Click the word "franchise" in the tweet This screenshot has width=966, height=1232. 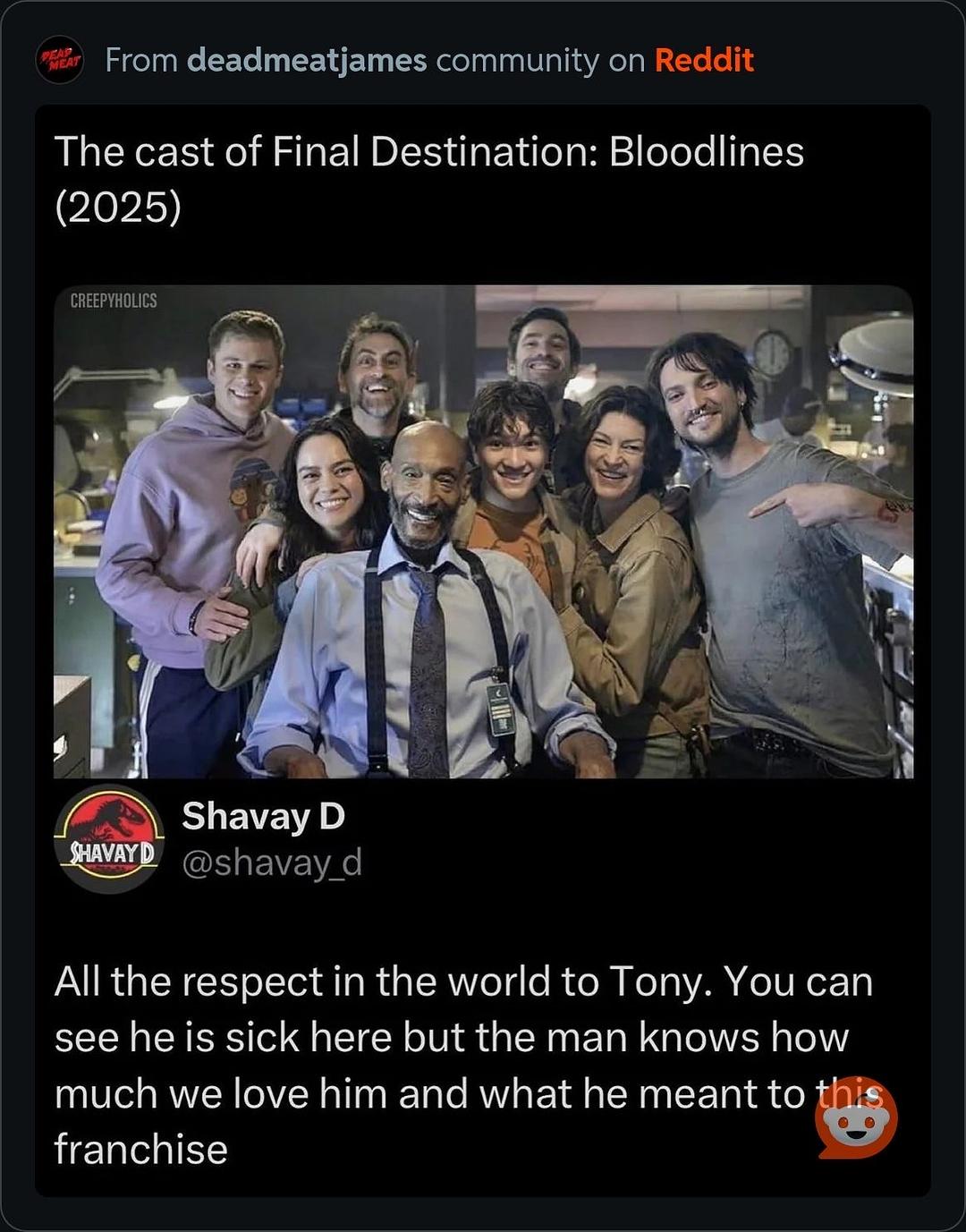click(141, 1150)
